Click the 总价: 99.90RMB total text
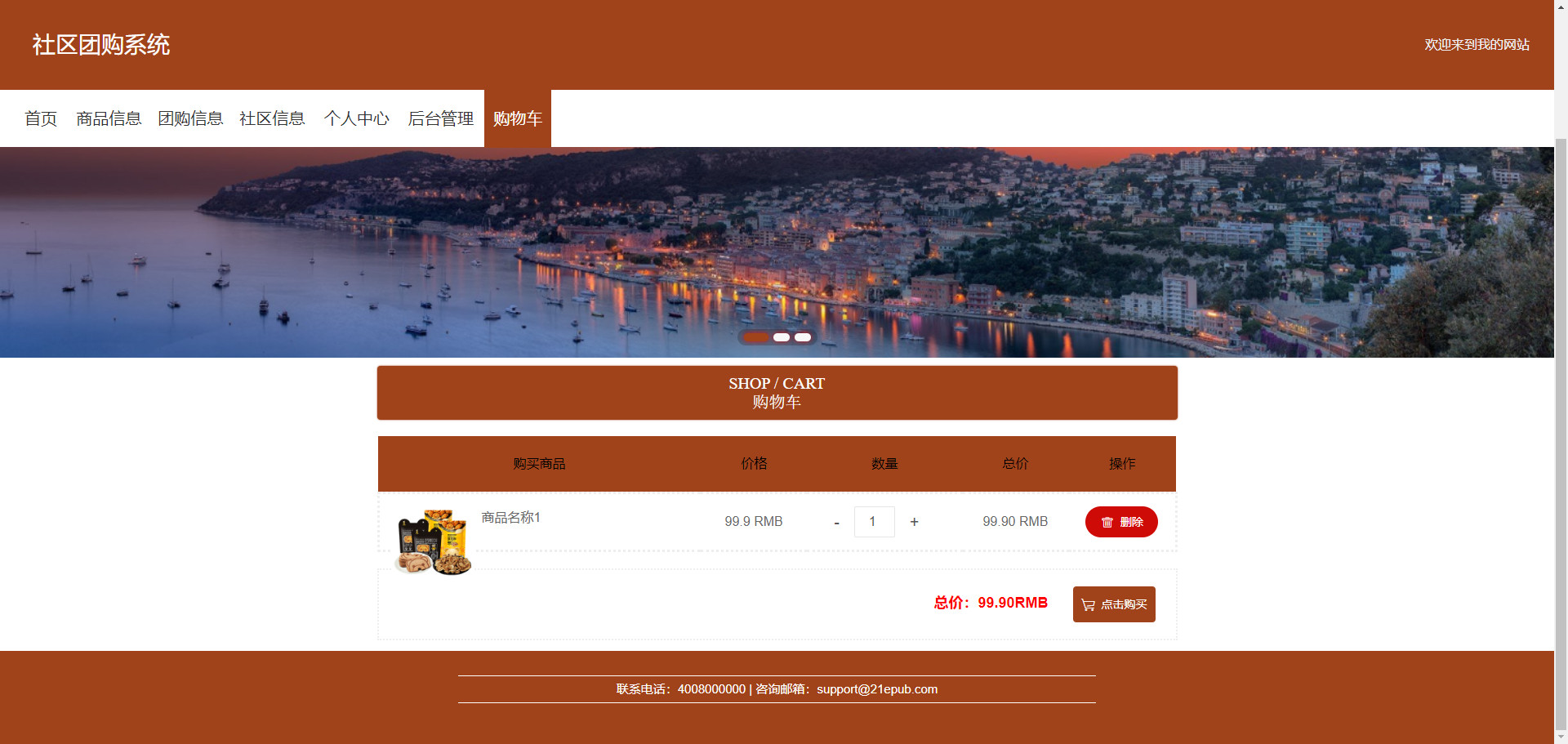 pos(991,603)
